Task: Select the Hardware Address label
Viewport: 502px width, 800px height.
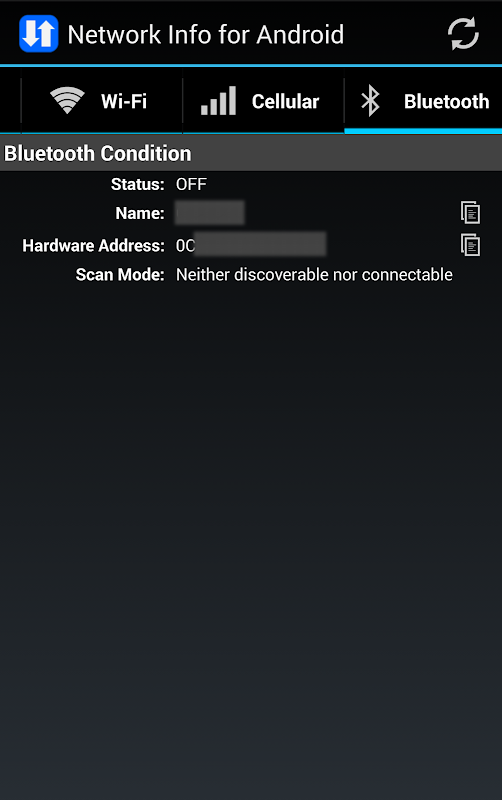Action: 93,245
